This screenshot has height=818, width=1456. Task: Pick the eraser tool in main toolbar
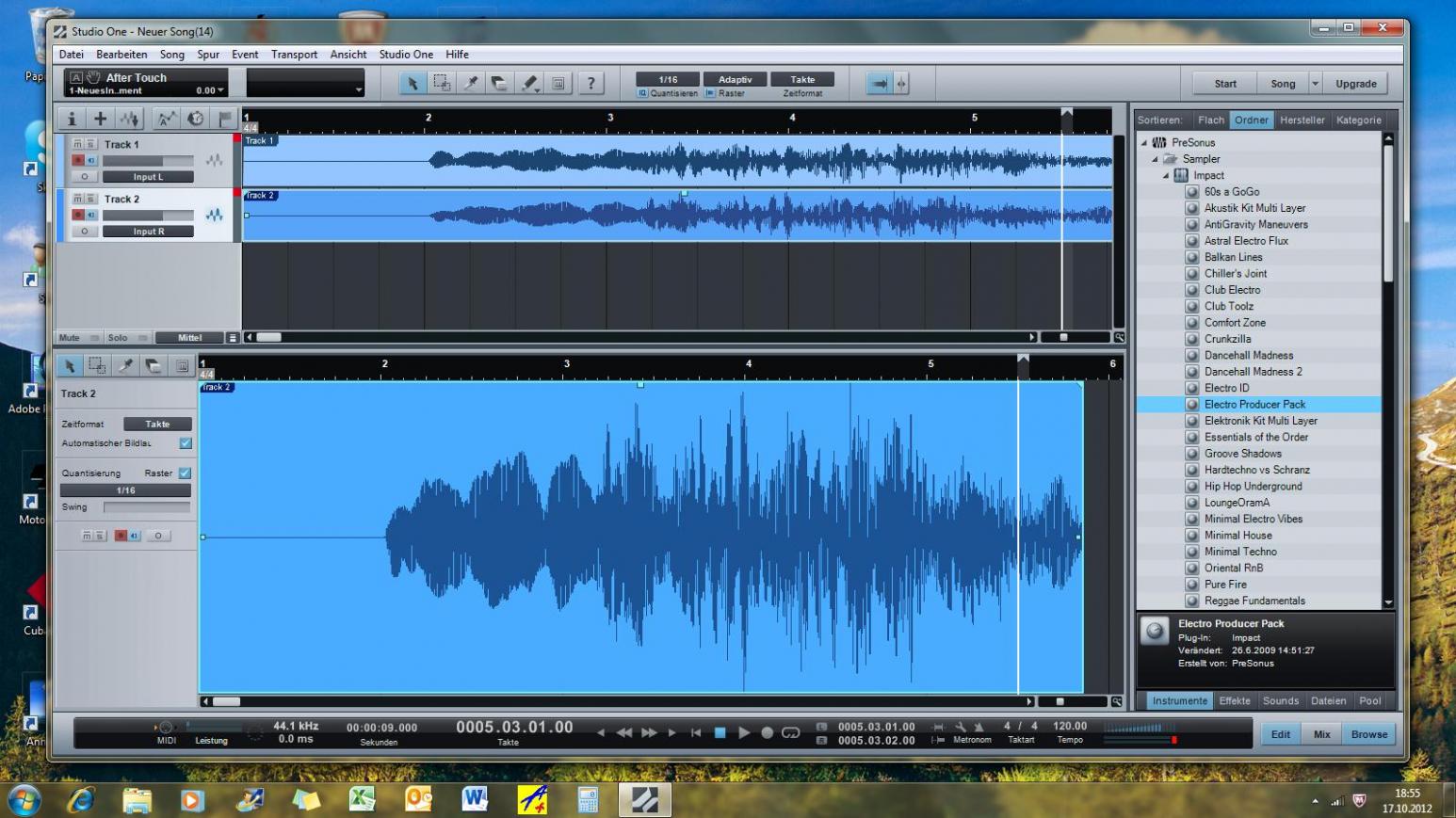499,84
